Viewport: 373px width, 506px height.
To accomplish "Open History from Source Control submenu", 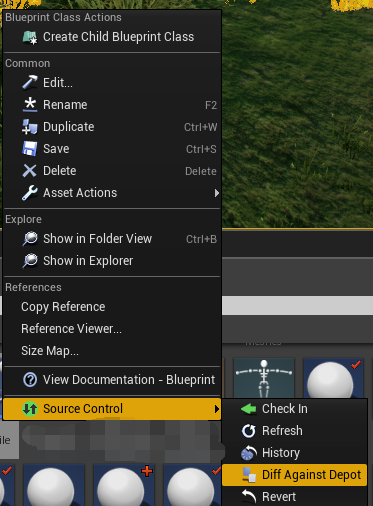I will [295, 453].
